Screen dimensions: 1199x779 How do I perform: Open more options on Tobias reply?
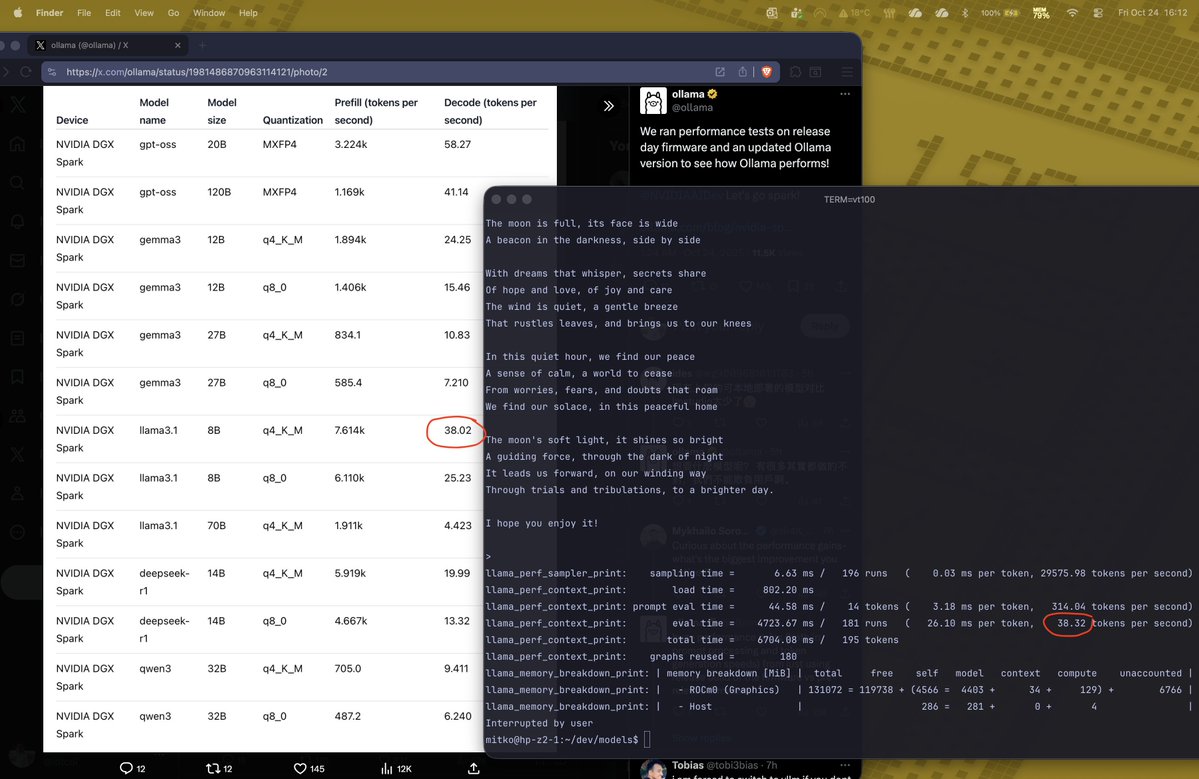click(x=844, y=765)
